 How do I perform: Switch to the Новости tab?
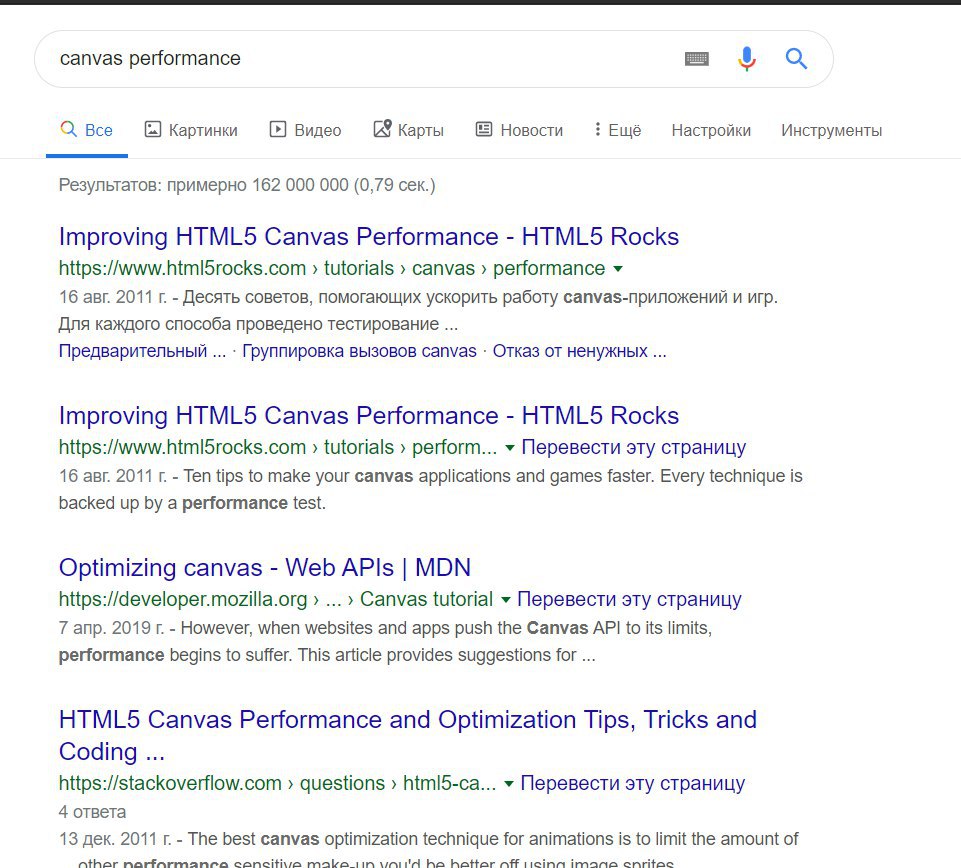(x=520, y=130)
